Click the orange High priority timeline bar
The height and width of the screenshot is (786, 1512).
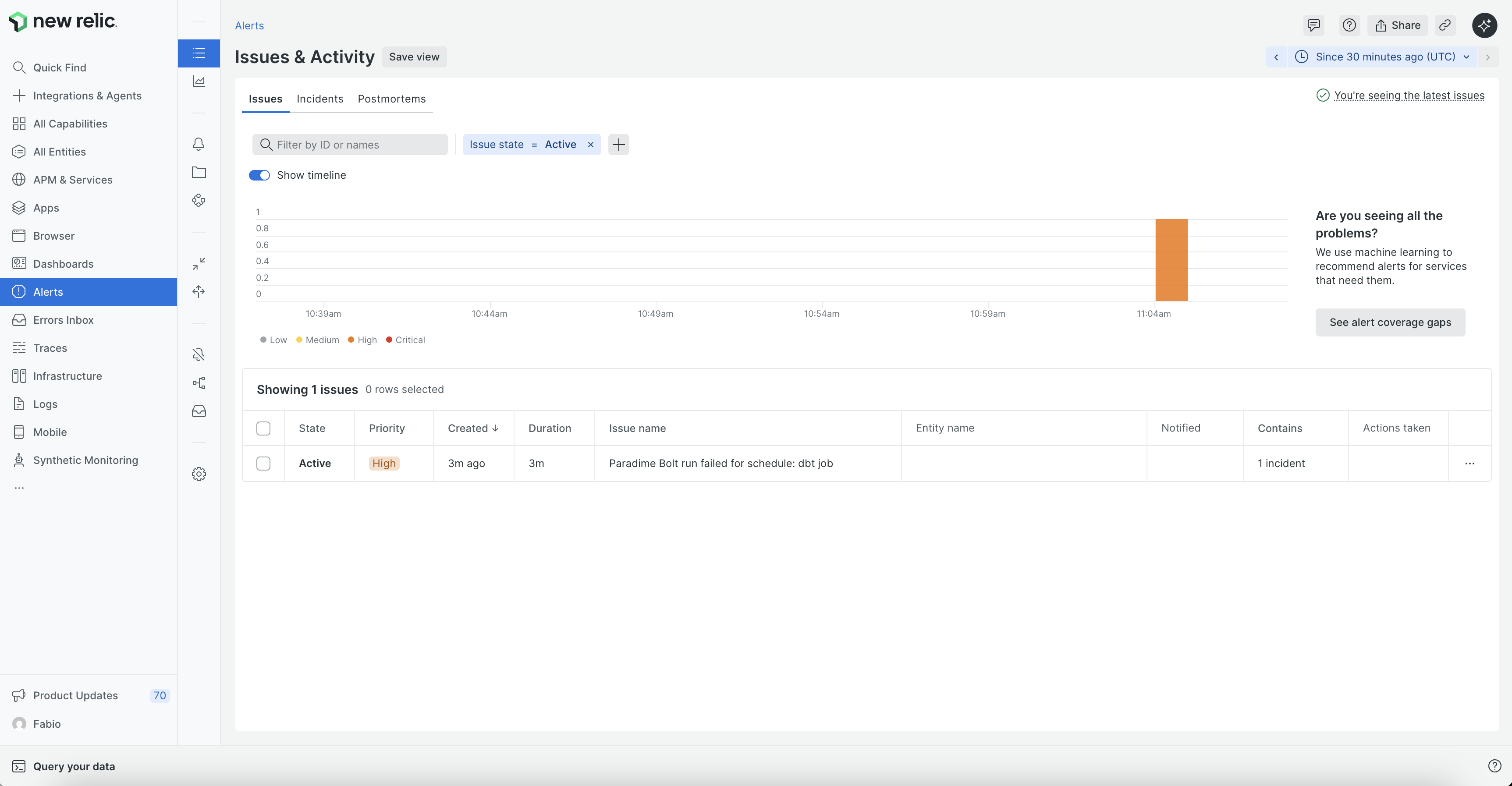tap(1171, 260)
